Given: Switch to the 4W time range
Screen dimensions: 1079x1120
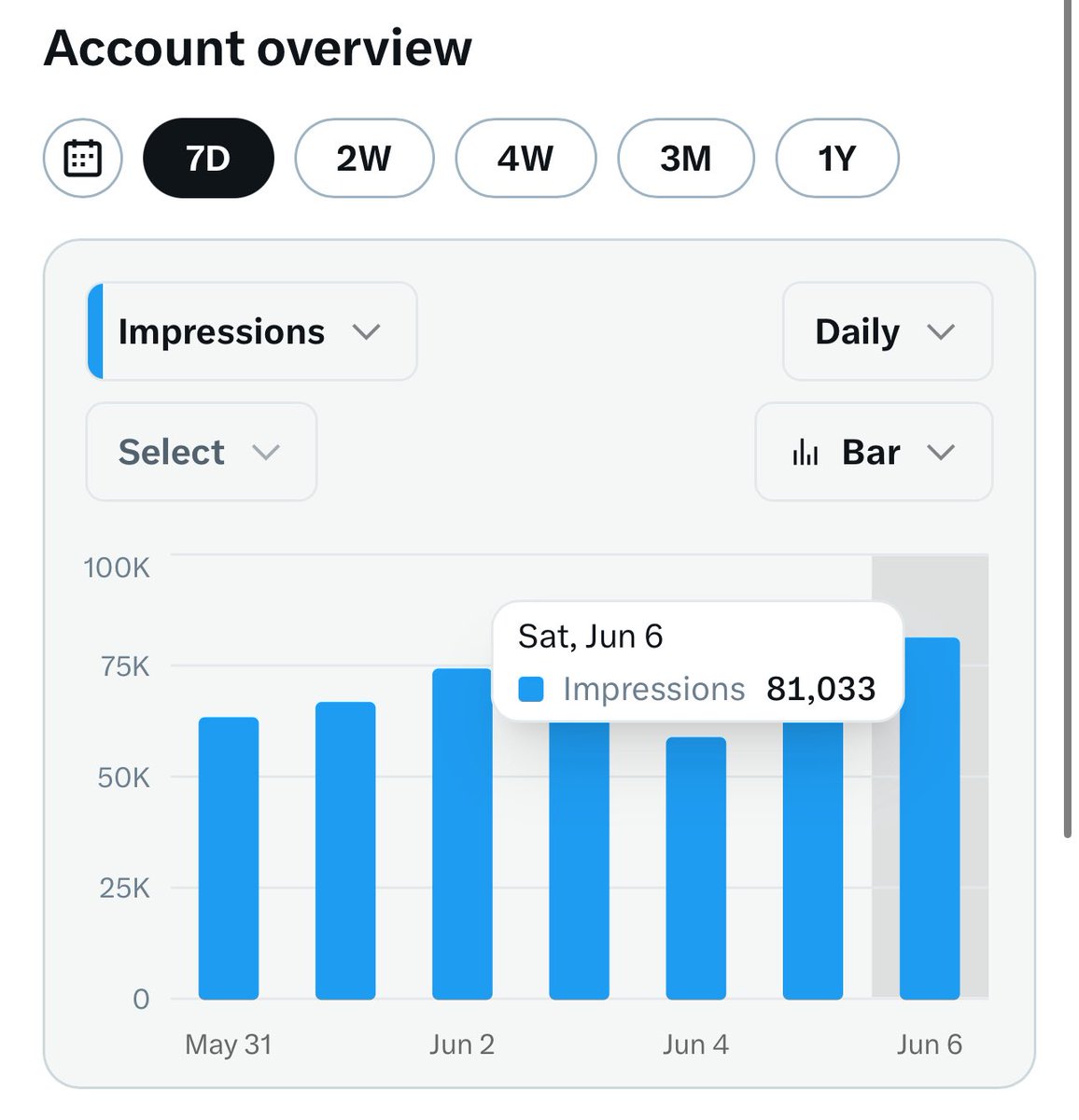Looking at the screenshot, I should click(x=525, y=158).
